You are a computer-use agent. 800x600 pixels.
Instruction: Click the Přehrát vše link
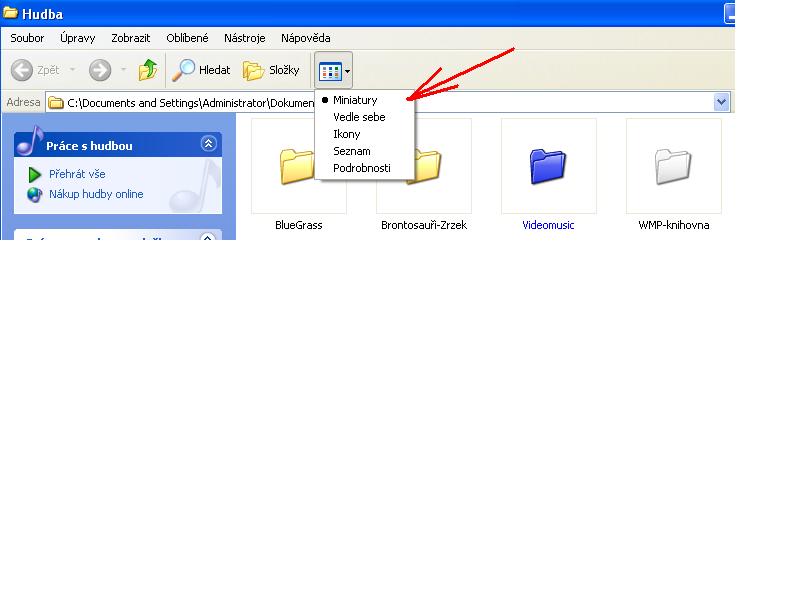coord(77,174)
